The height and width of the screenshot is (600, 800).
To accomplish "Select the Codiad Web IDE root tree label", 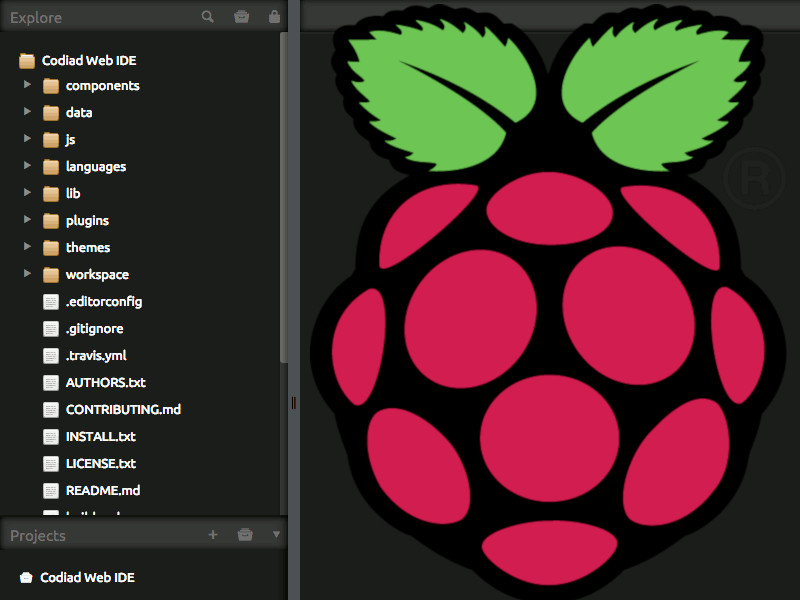I will [89, 61].
